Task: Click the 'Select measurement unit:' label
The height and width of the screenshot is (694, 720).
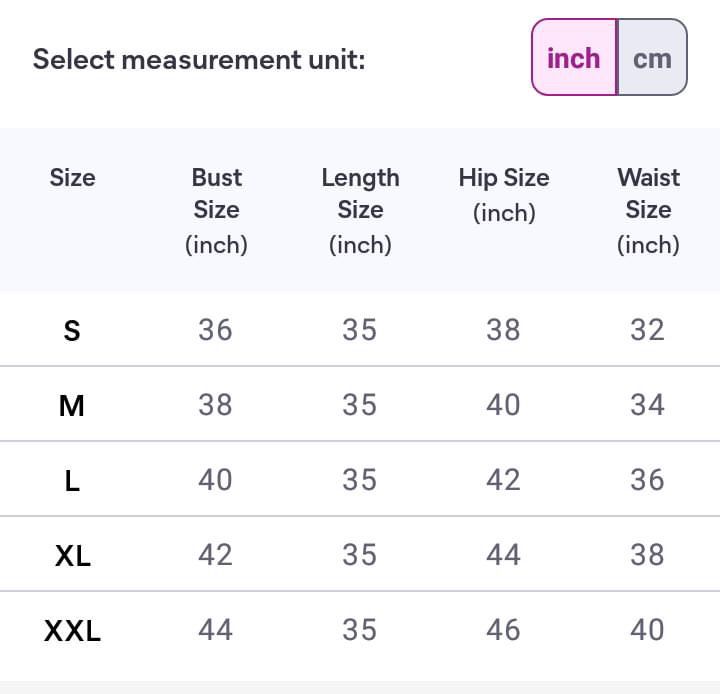Action: [199, 59]
